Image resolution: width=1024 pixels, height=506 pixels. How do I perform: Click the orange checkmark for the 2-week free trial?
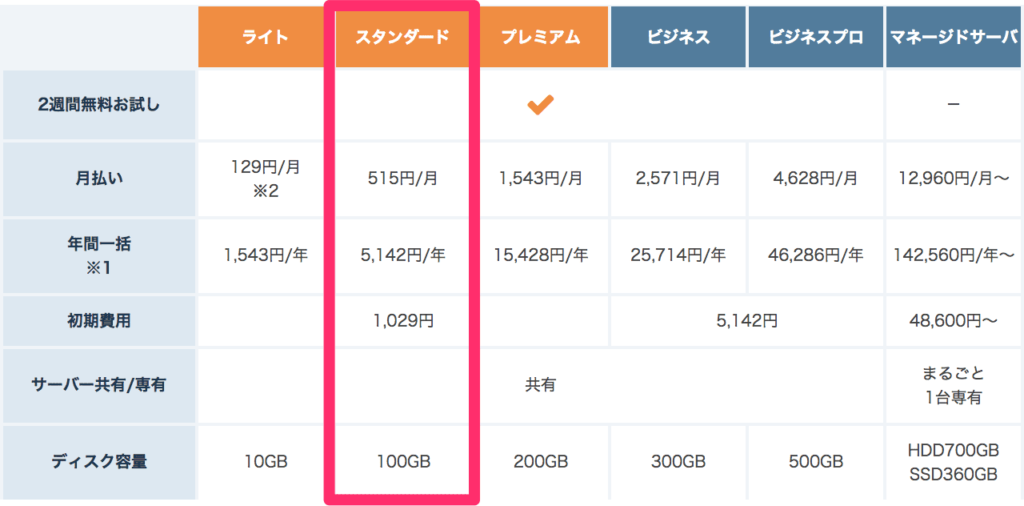point(541,104)
